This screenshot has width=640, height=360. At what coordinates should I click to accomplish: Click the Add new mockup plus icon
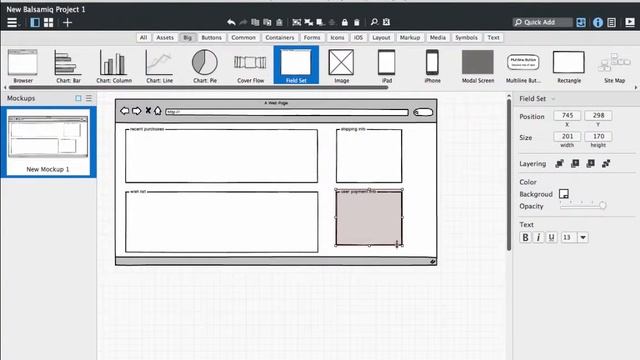67,22
